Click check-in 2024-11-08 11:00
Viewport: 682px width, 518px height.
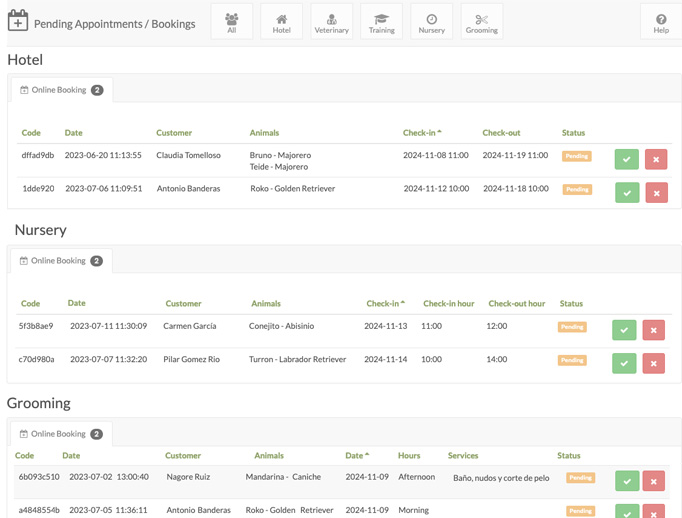click(x=436, y=155)
